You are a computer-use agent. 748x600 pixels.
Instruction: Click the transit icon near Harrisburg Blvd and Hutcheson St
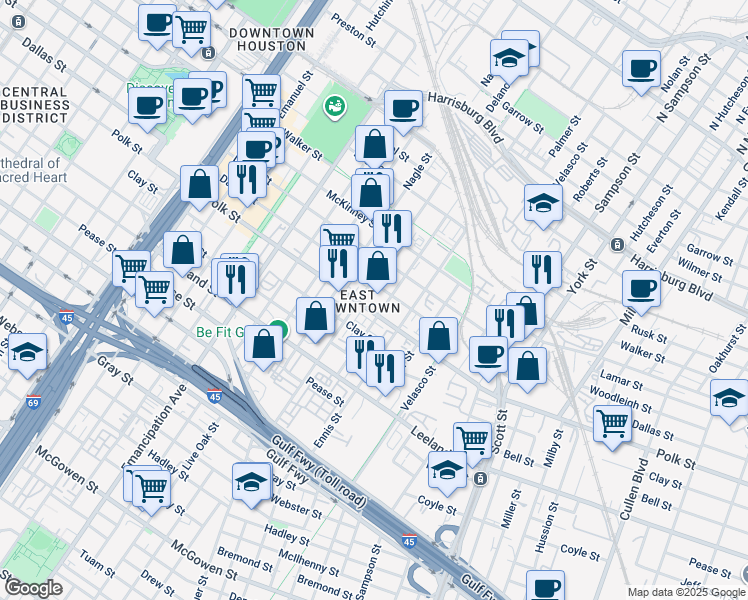point(617,245)
